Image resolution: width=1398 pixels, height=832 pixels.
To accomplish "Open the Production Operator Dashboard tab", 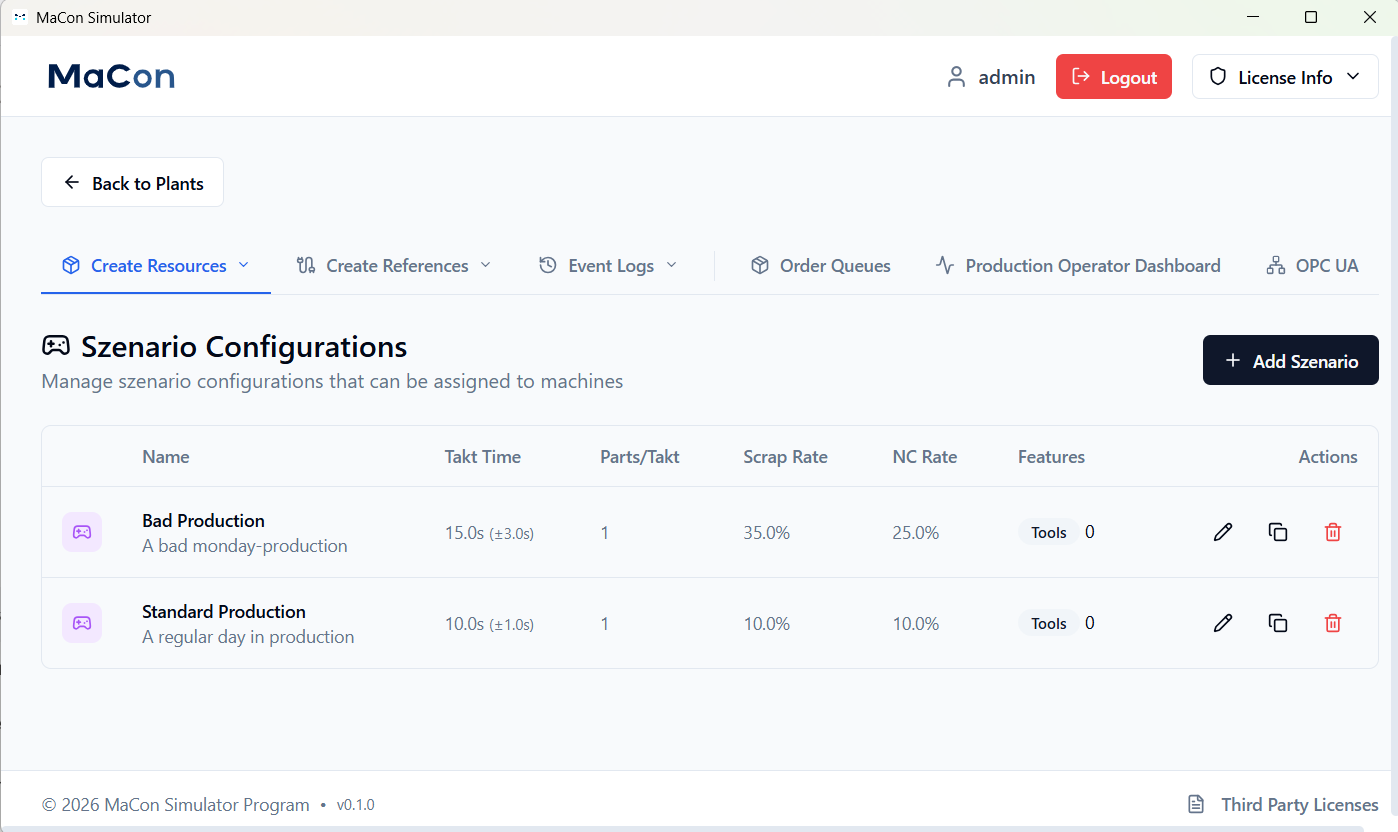I will (x=1078, y=266).
